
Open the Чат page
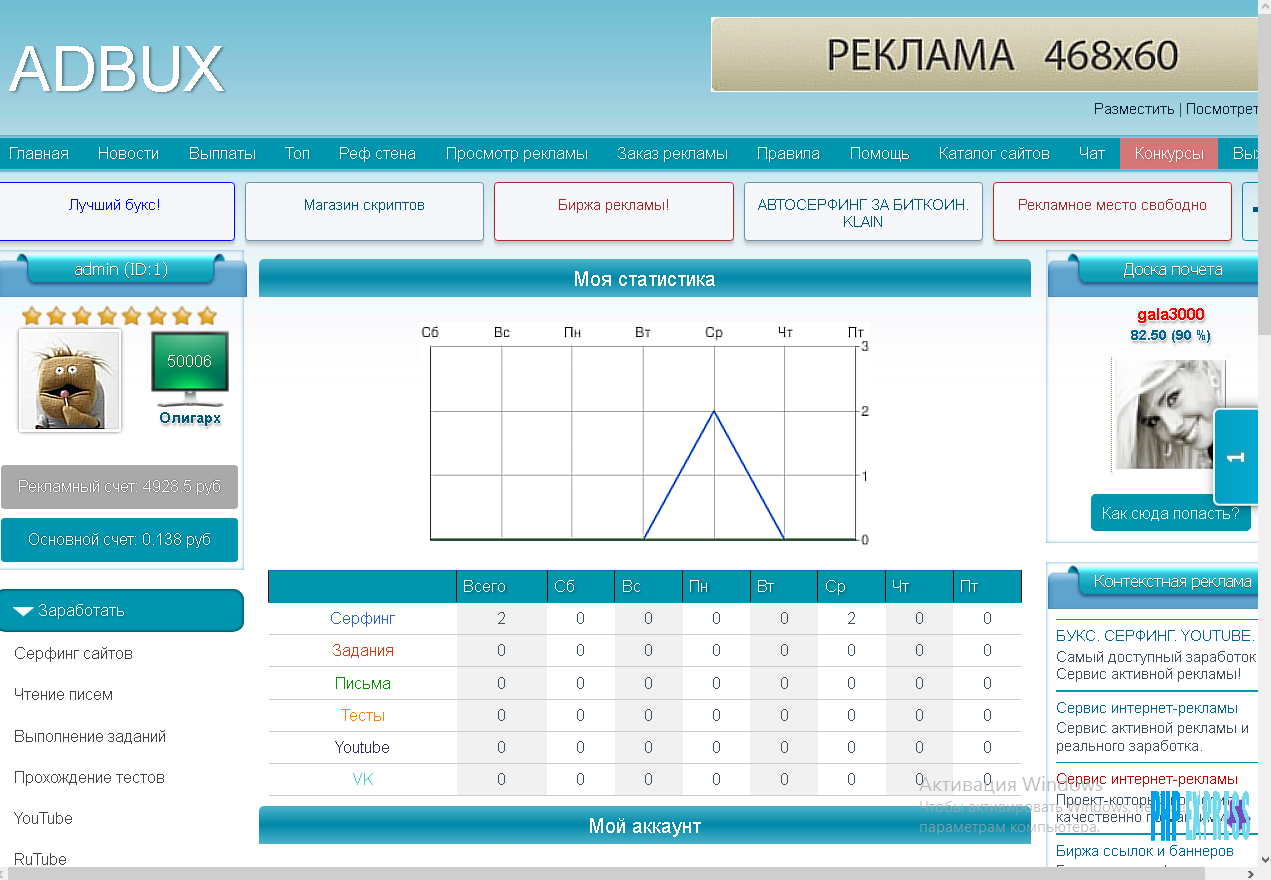1092,153
